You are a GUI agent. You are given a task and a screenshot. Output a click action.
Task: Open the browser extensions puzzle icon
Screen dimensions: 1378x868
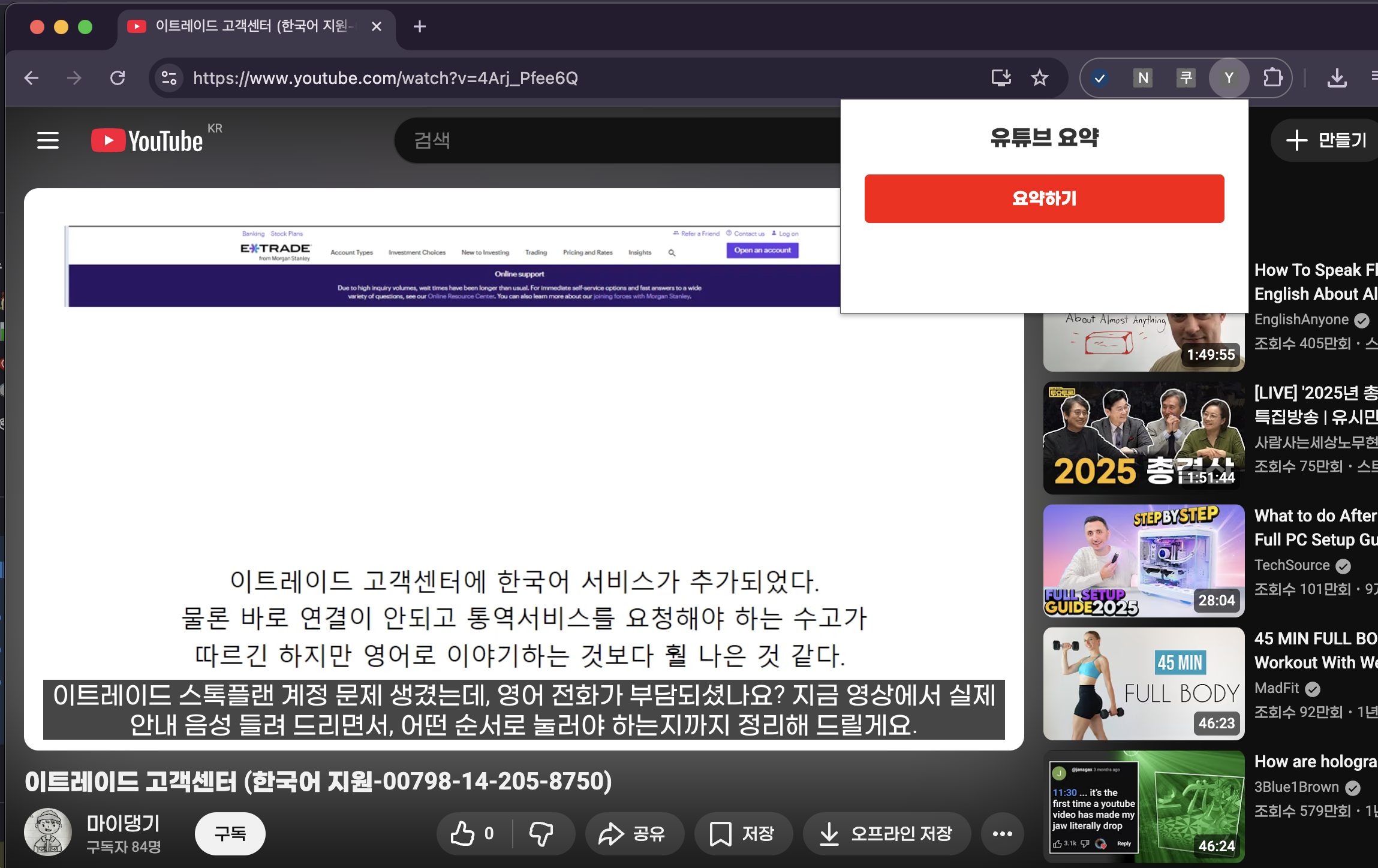(x=1272, y=78)
